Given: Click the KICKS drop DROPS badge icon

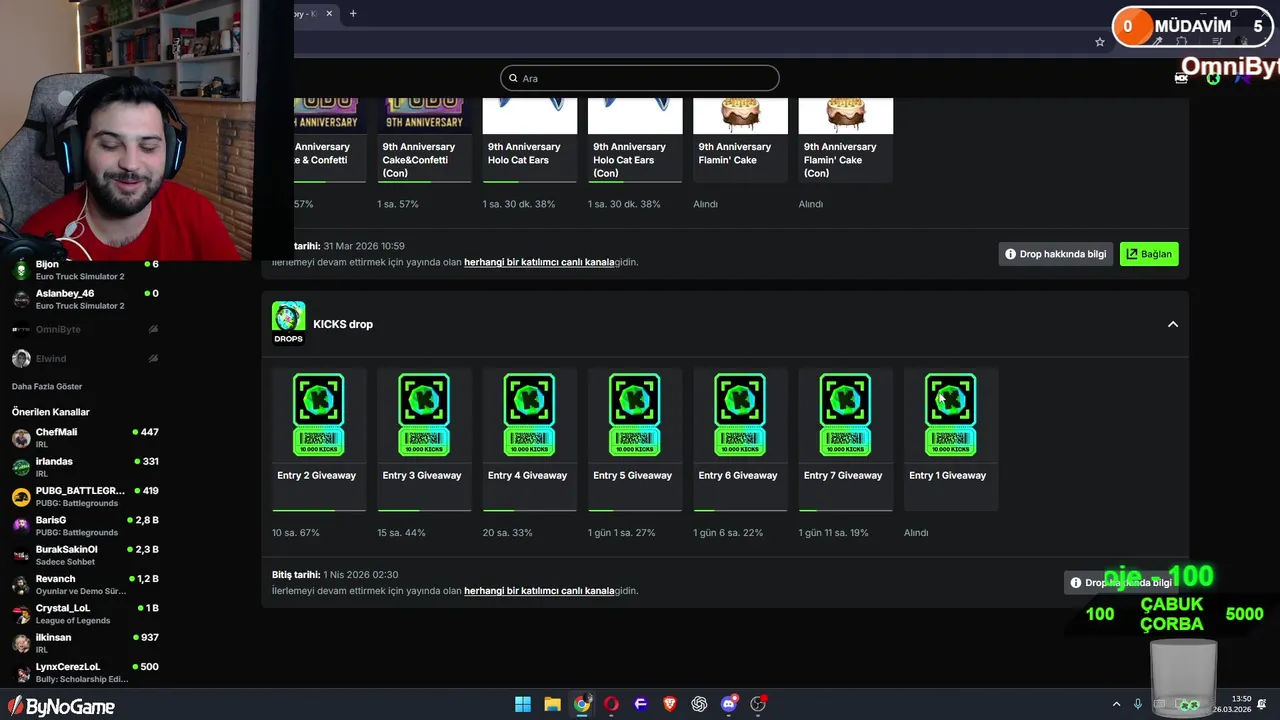Looking at the screenshot, I should pyautogui.click(x=288, y=323).
